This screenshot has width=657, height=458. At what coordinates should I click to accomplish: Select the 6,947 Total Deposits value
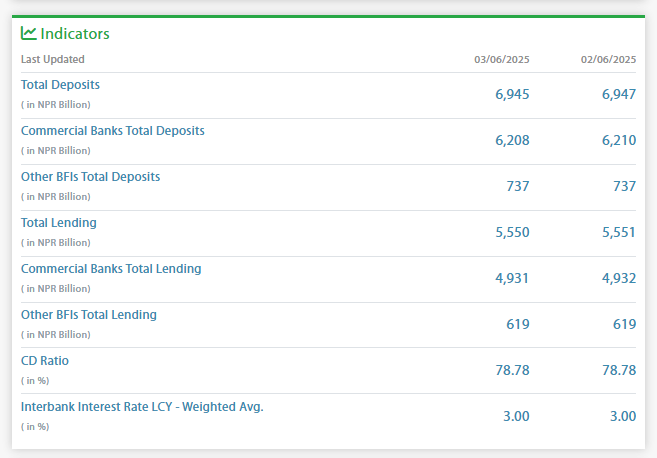pyautogui.click(x=619, y=94)
